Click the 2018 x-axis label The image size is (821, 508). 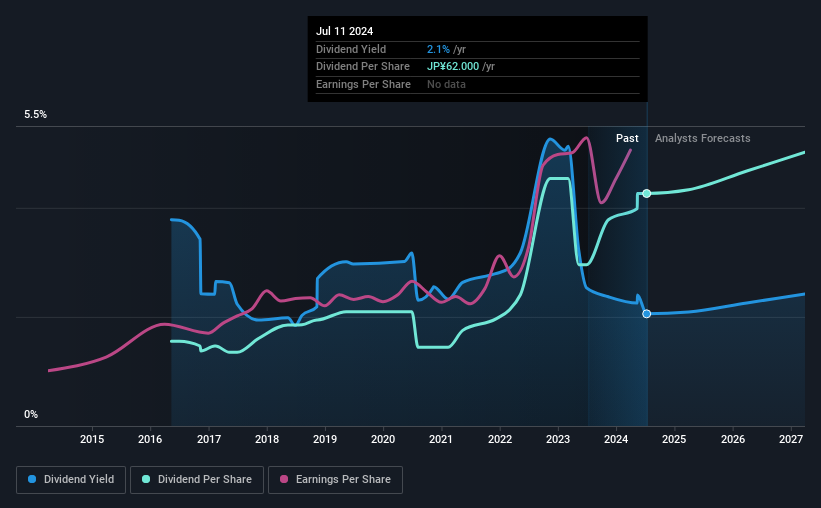click(267, 439)
